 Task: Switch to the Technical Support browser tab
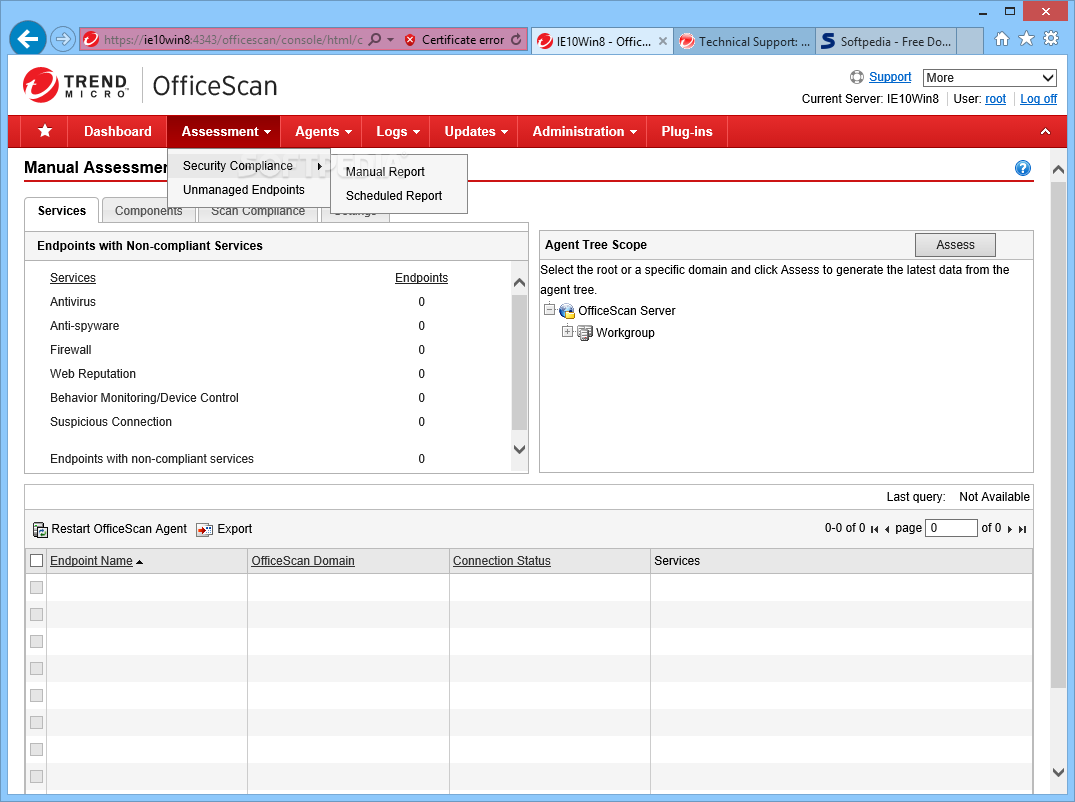click(745, 42)
